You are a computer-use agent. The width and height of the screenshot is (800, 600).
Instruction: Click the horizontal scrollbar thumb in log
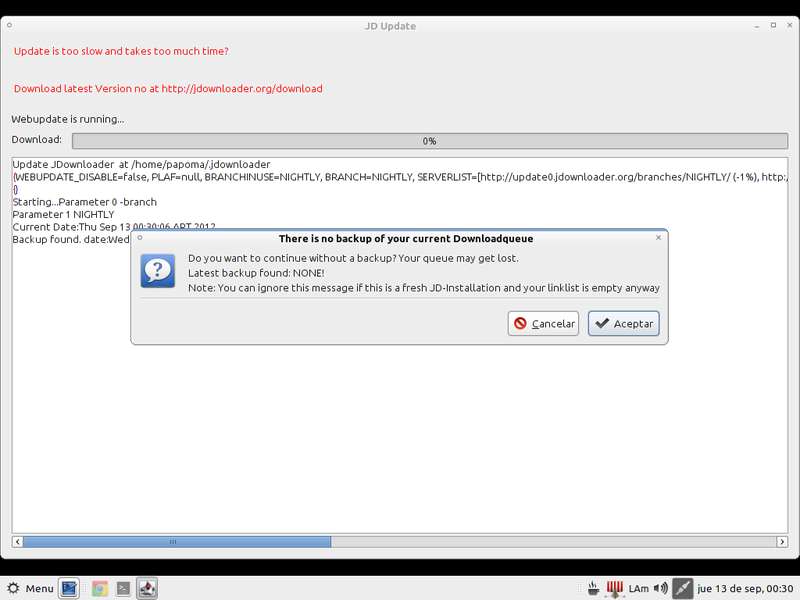click(x=176, y=541)
